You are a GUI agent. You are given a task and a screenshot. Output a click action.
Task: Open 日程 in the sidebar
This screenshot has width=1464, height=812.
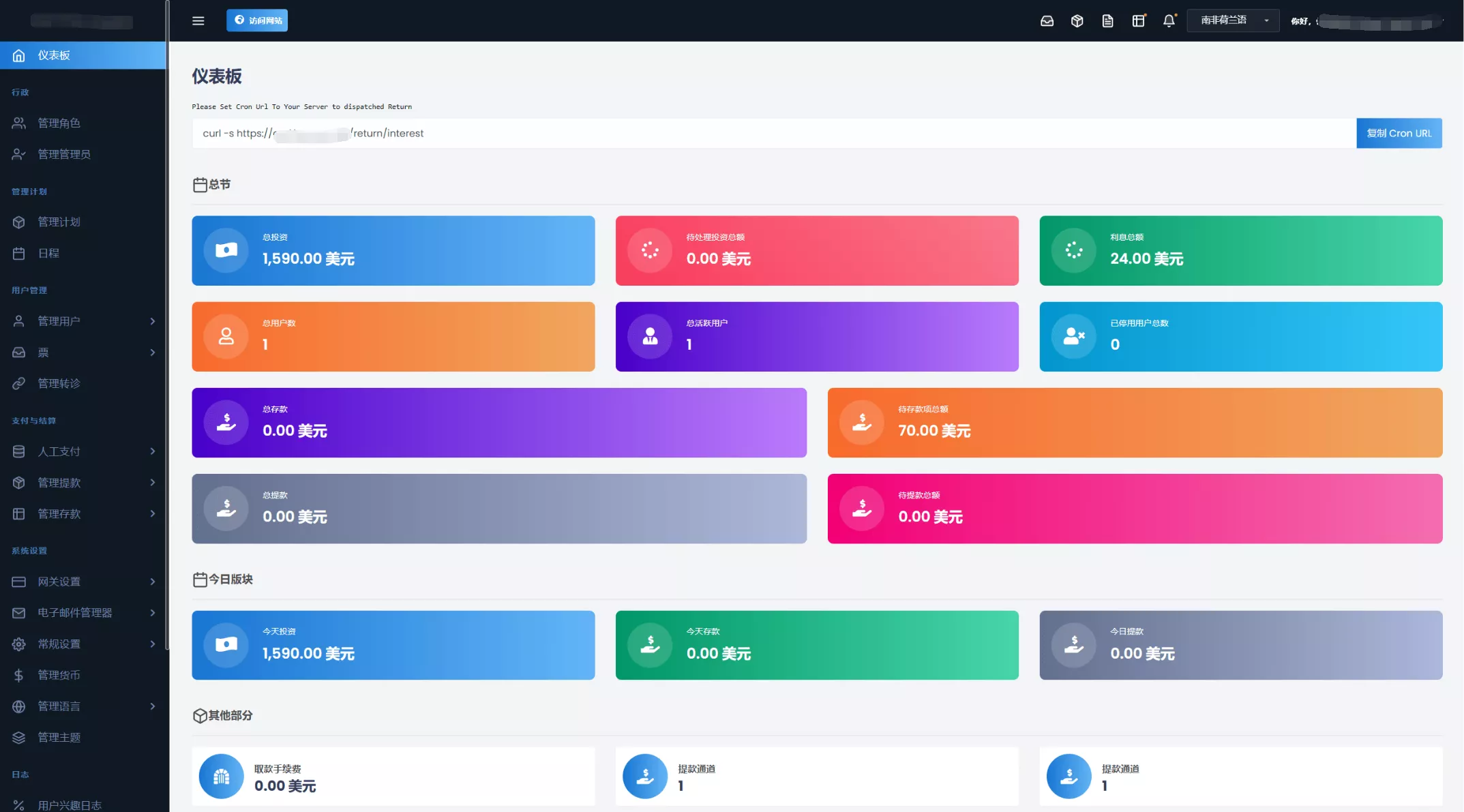pos(83,253)
